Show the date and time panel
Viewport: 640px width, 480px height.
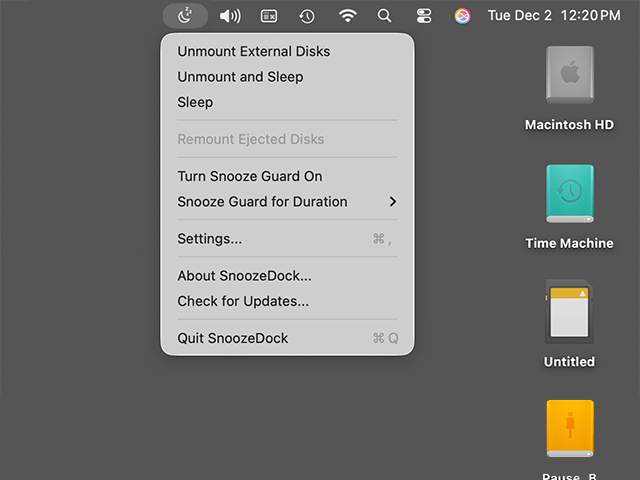pos(554,16)
